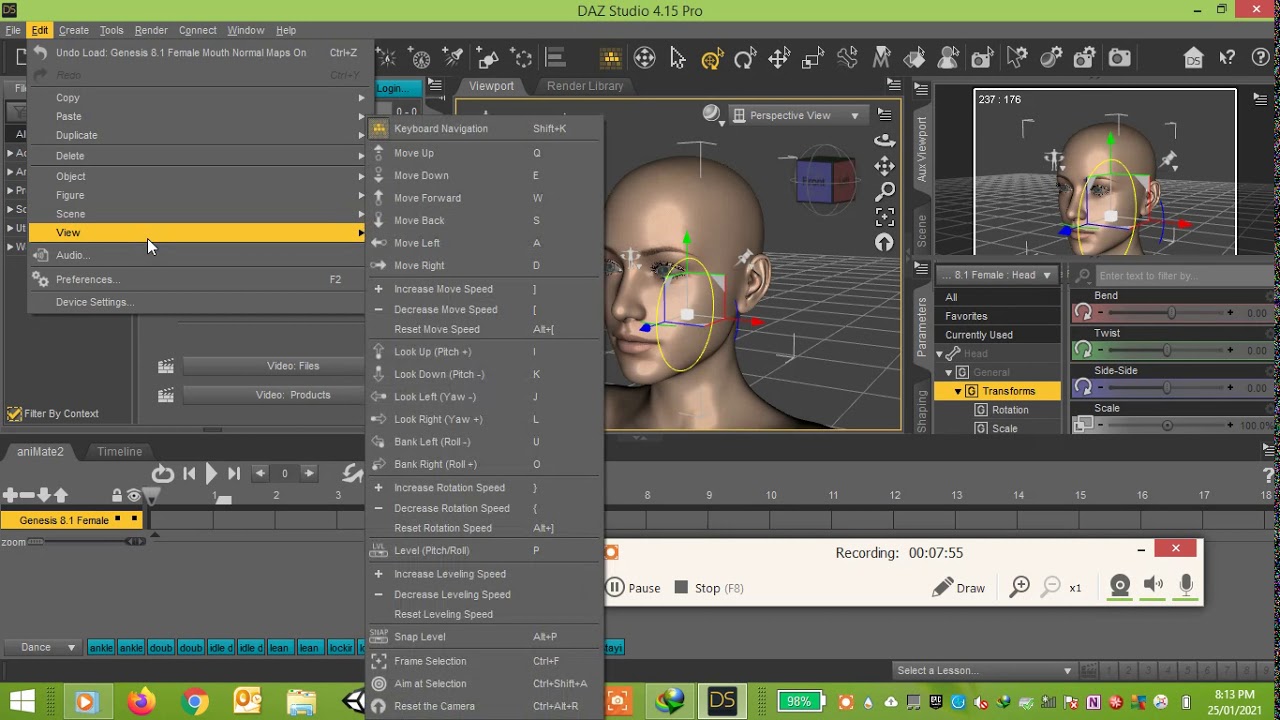The height and width of the screenshot is (720, 1280).
Task: Toggle the keyboard navigation grid icon in toolbar
Action: pyautogui.click(x=611, y=59)
